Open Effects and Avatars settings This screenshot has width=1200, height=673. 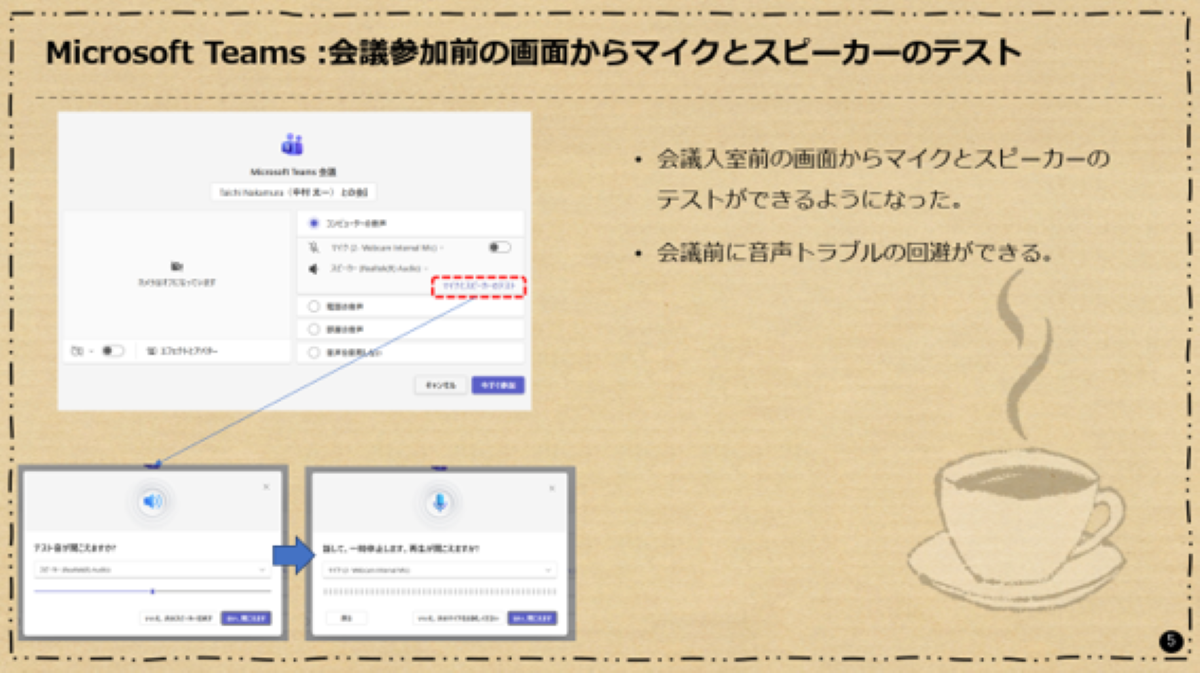[182, 351]
